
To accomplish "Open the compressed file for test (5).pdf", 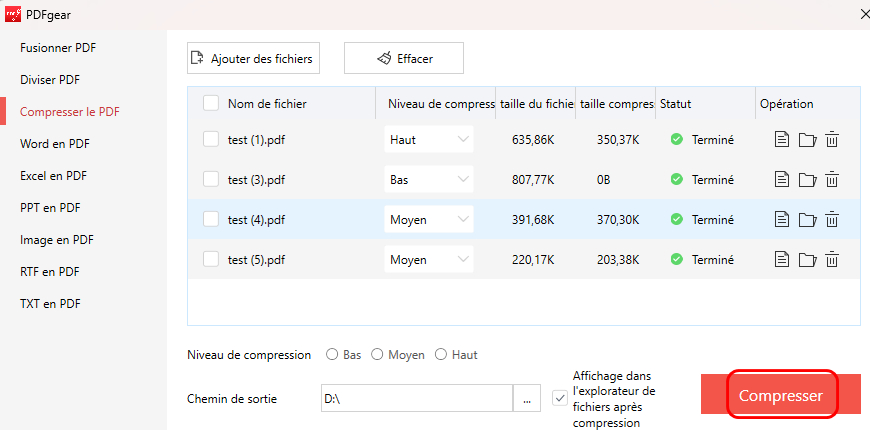I will (782, 259).
